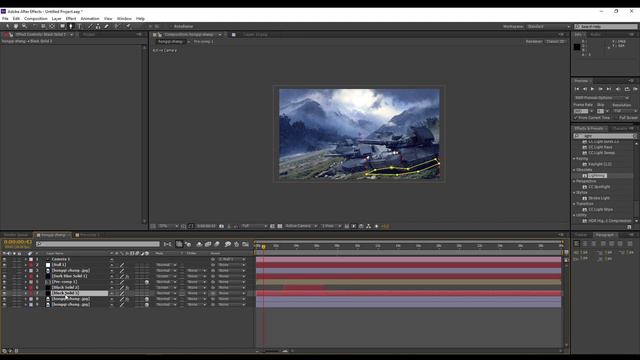640x360 pixels.
Task: Enable Motion Blur for timeline
Action: click(x=217, y=244)
